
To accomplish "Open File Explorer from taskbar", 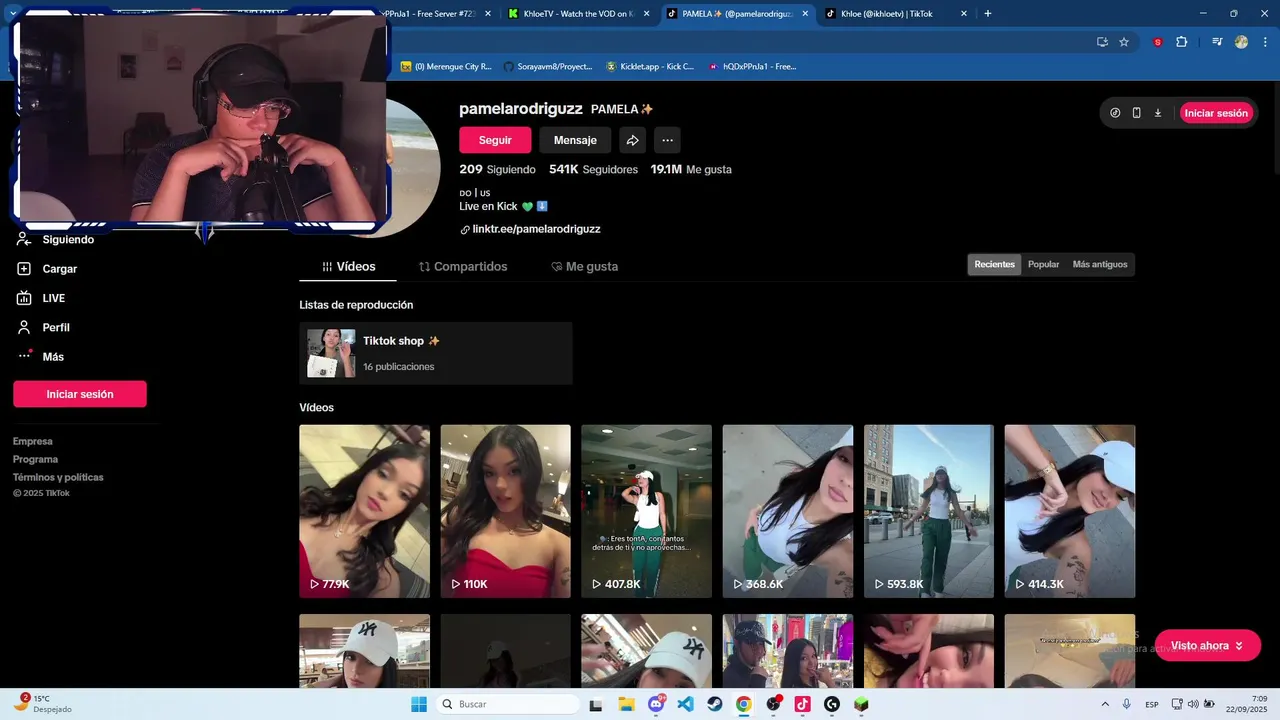I will (626, 704).
